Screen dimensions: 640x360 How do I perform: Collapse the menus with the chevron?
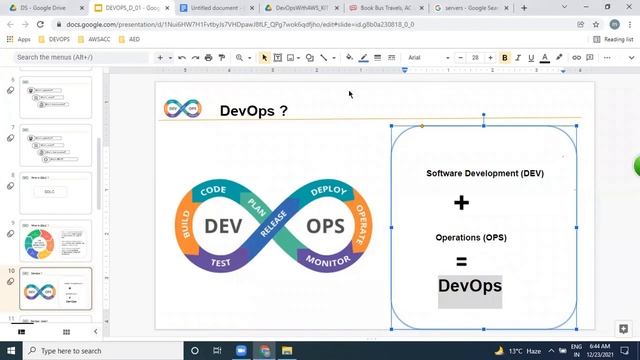point(631,58)
